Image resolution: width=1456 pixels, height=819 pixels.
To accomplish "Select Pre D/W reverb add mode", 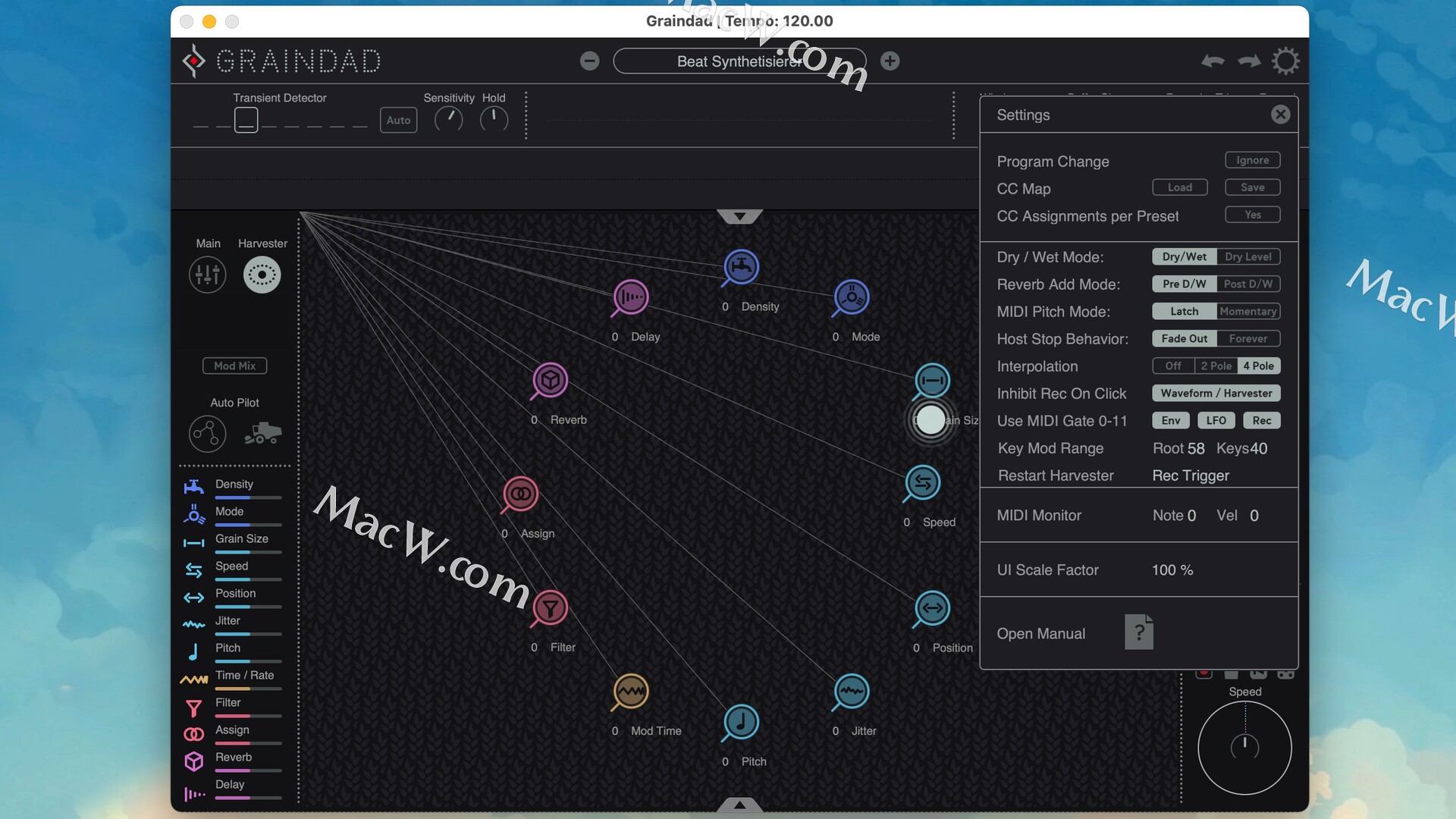I will (x=1185, y=284).
